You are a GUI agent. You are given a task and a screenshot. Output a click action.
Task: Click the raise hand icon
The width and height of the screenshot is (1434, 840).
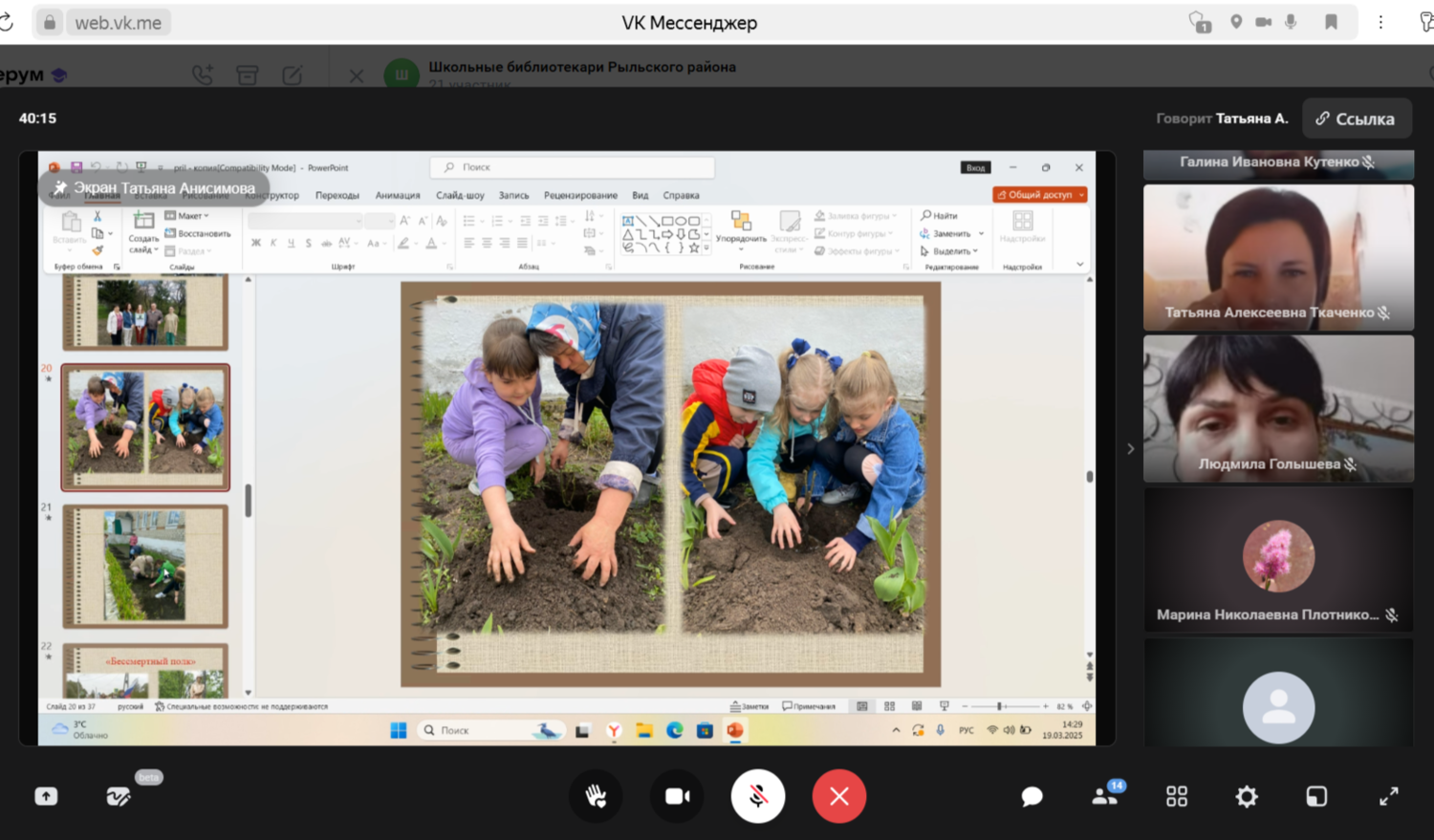pyautogui.click(x=596, y=796)
